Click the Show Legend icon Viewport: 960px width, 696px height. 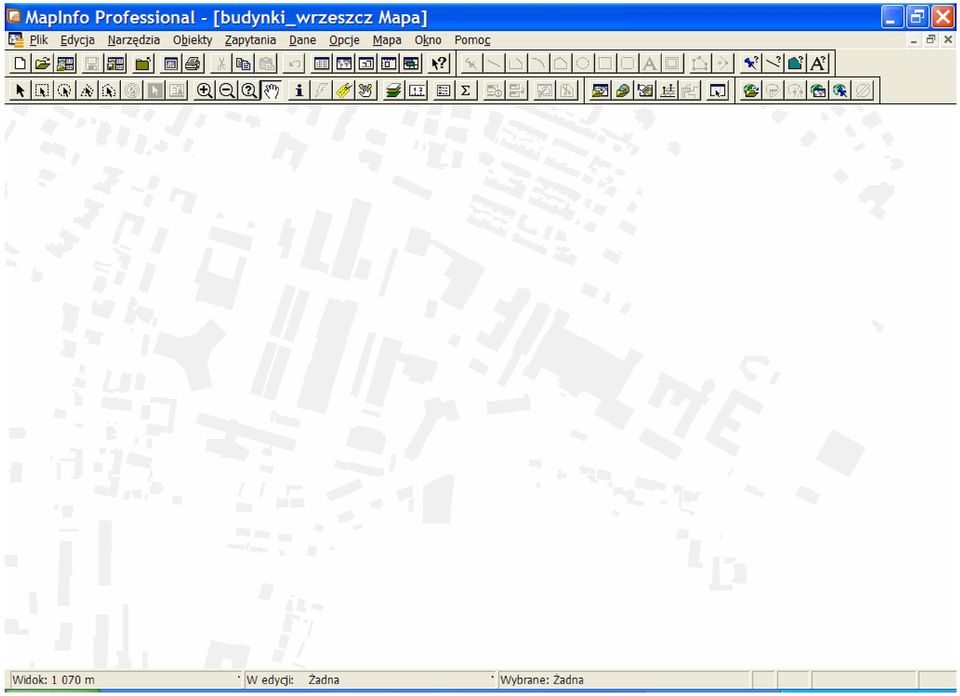click(443, 91)
